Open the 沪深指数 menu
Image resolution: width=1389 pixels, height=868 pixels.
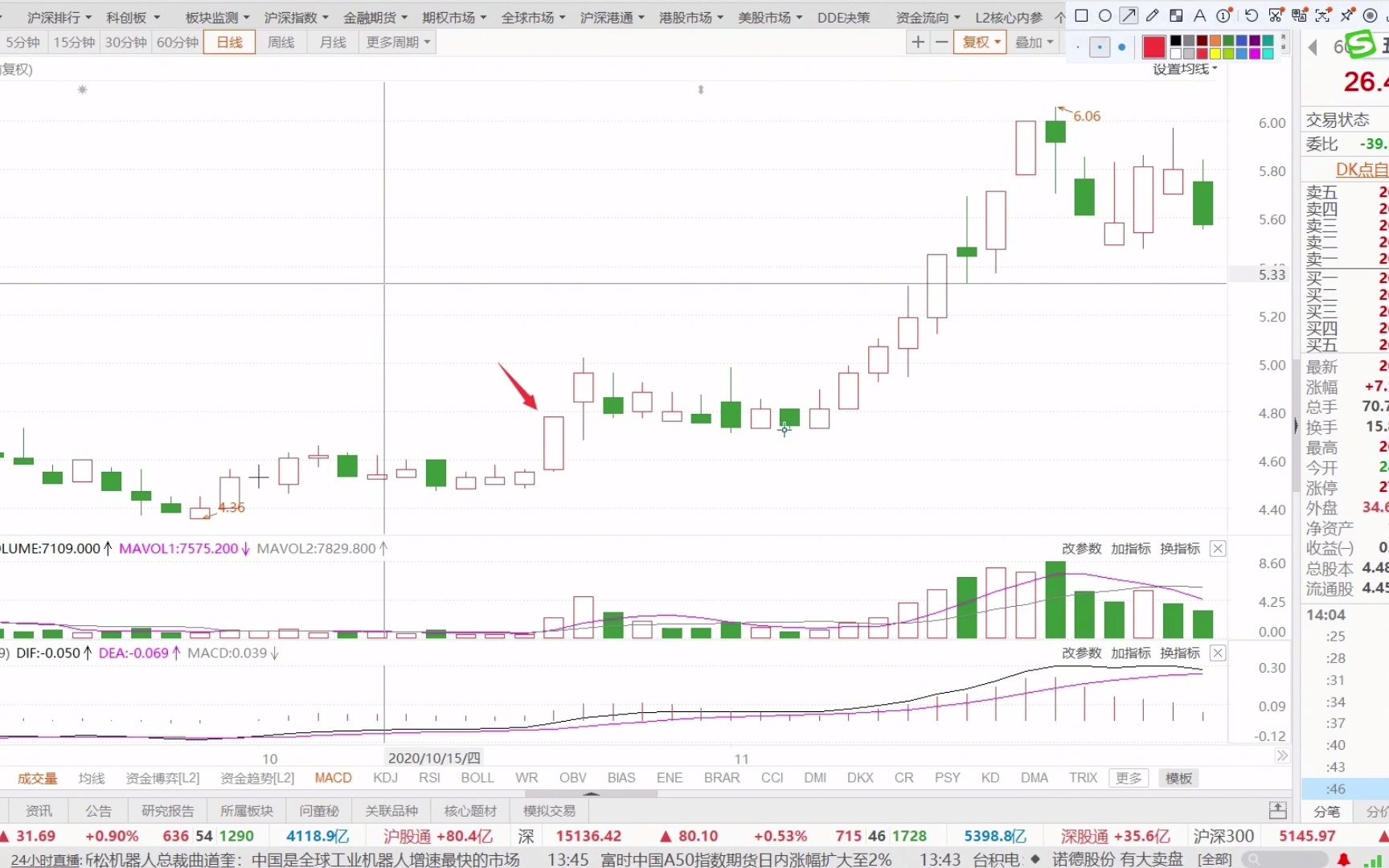click(x=297, y=17)
